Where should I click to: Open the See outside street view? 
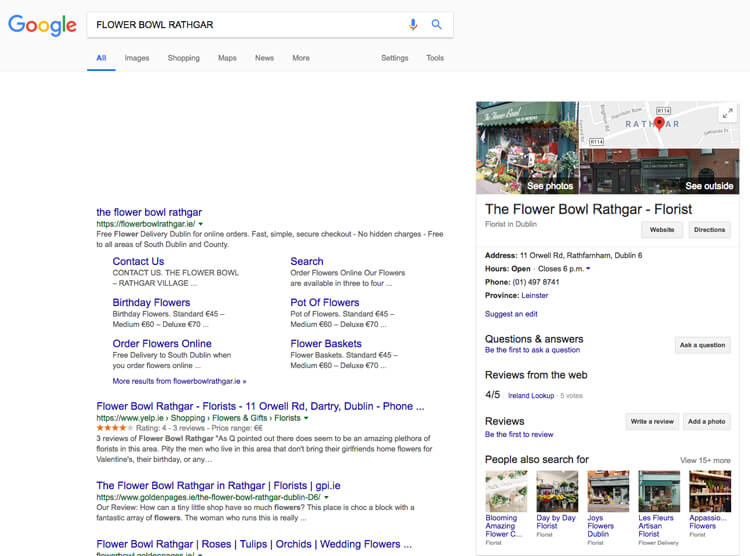point(660,171)
